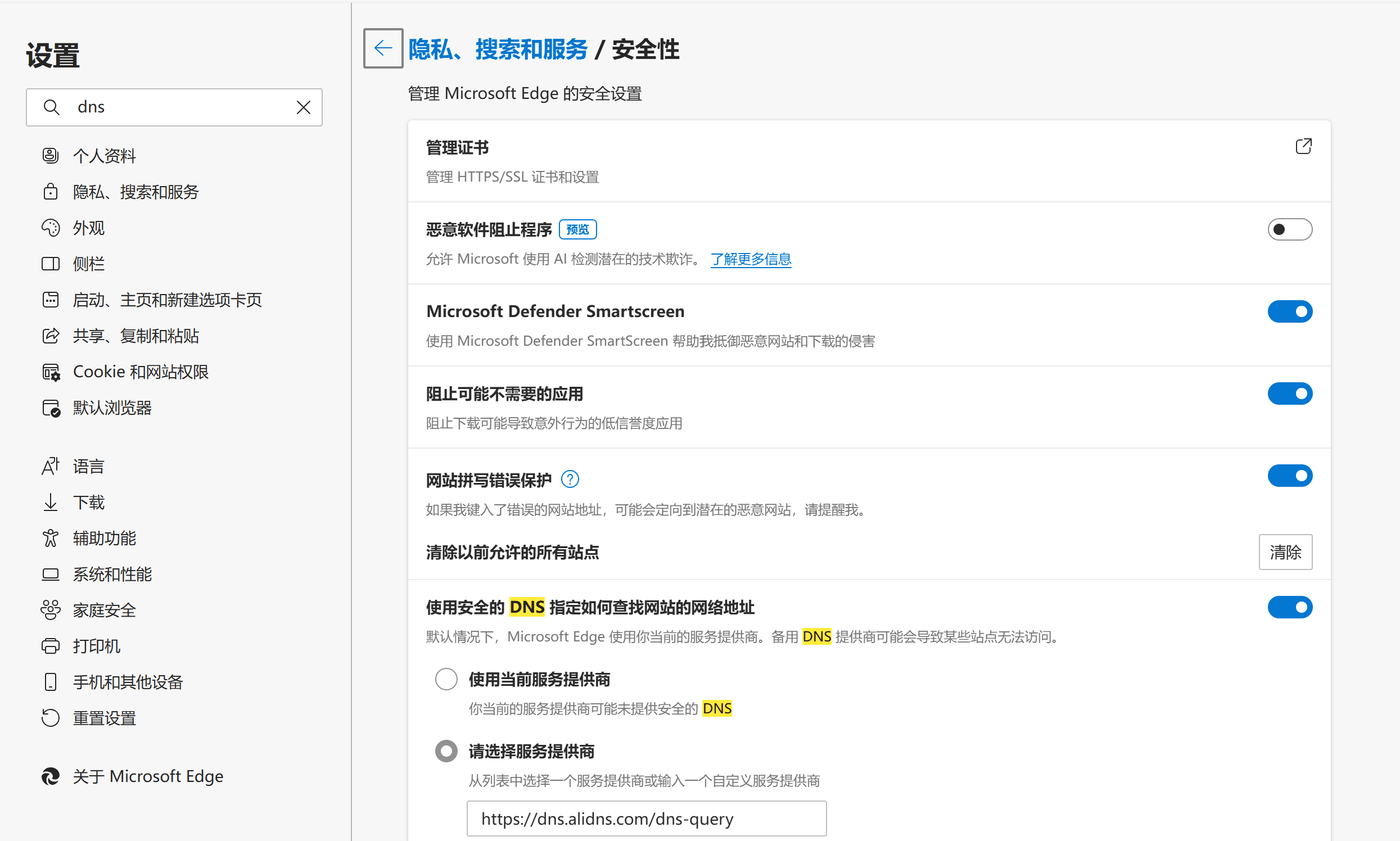The width and height of the screenshot is (1400, 841).
Task: Open 关于 Microsoft Edge page
Action: pyautogui.click(x=148, y=776)
